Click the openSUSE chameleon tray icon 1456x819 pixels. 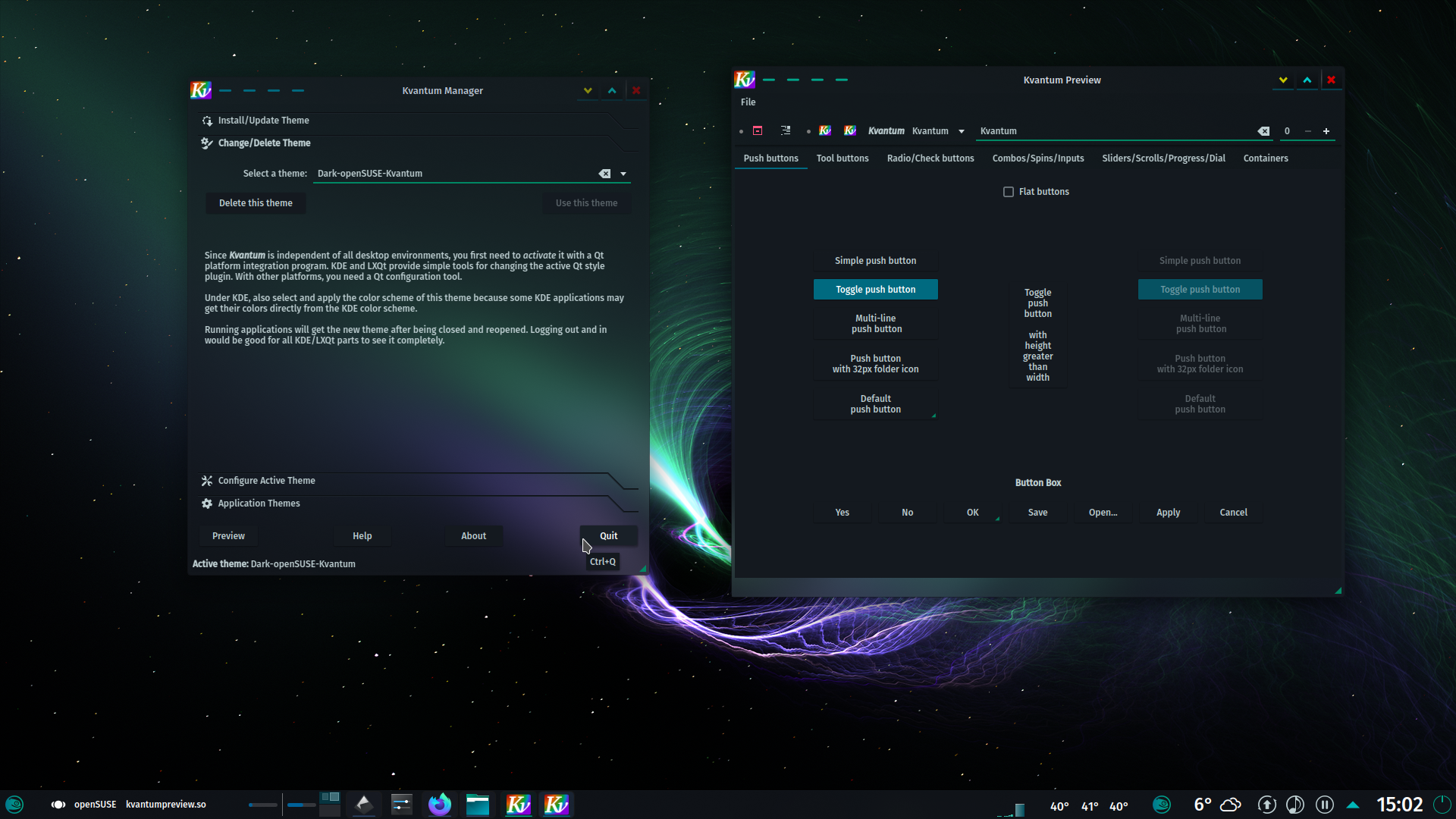tap(1162, 805)
